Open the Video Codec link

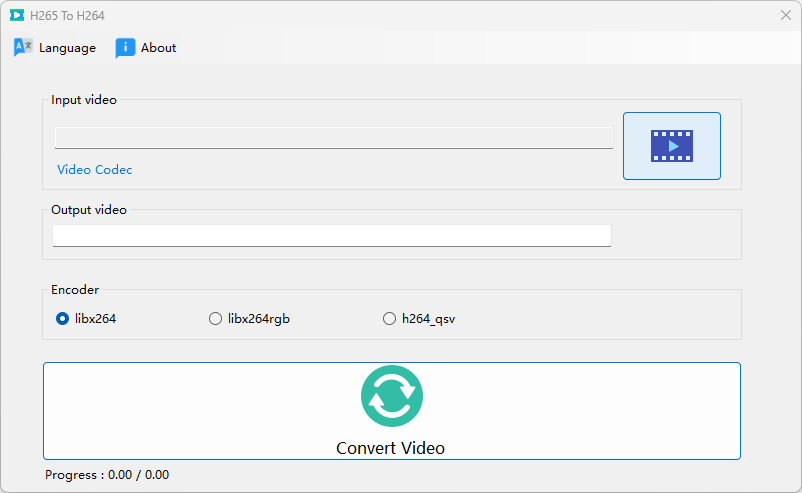(x=95, y=170)
